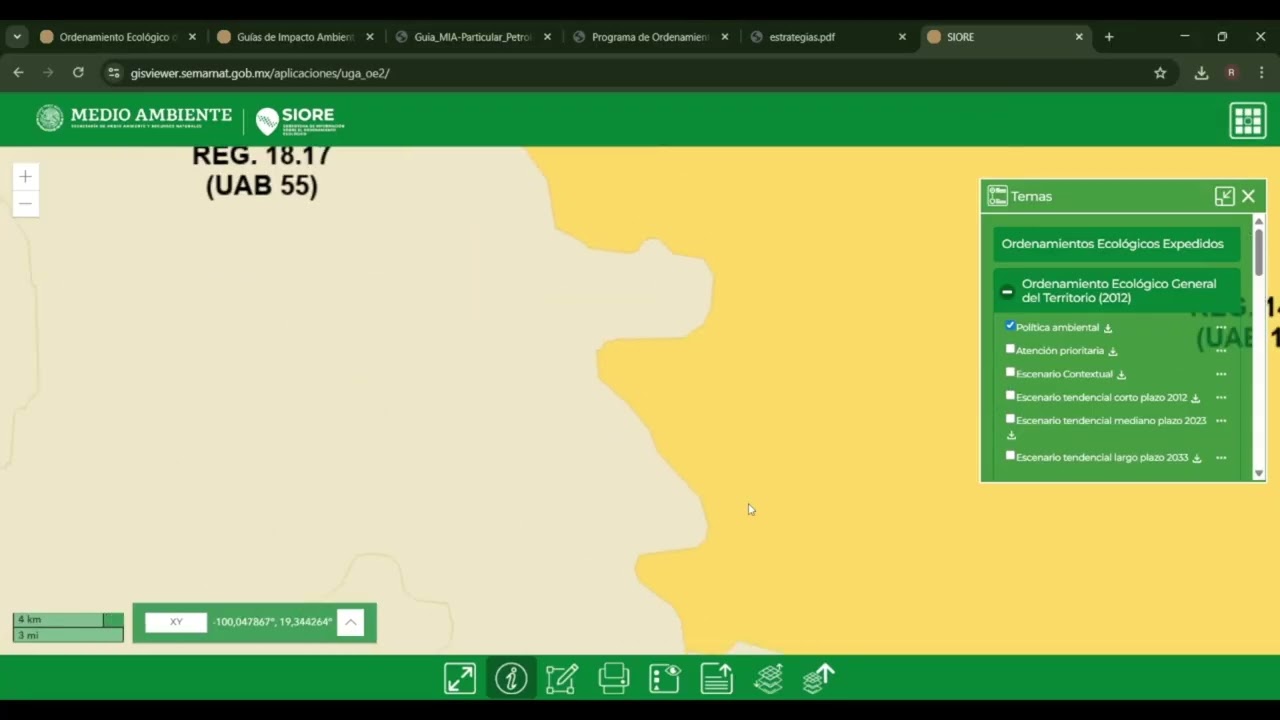Switch to the Ordenamiento Ecológico browser tab
Image resolution: width=1280 pixels, height=720 pixels.
pos(118,37)
